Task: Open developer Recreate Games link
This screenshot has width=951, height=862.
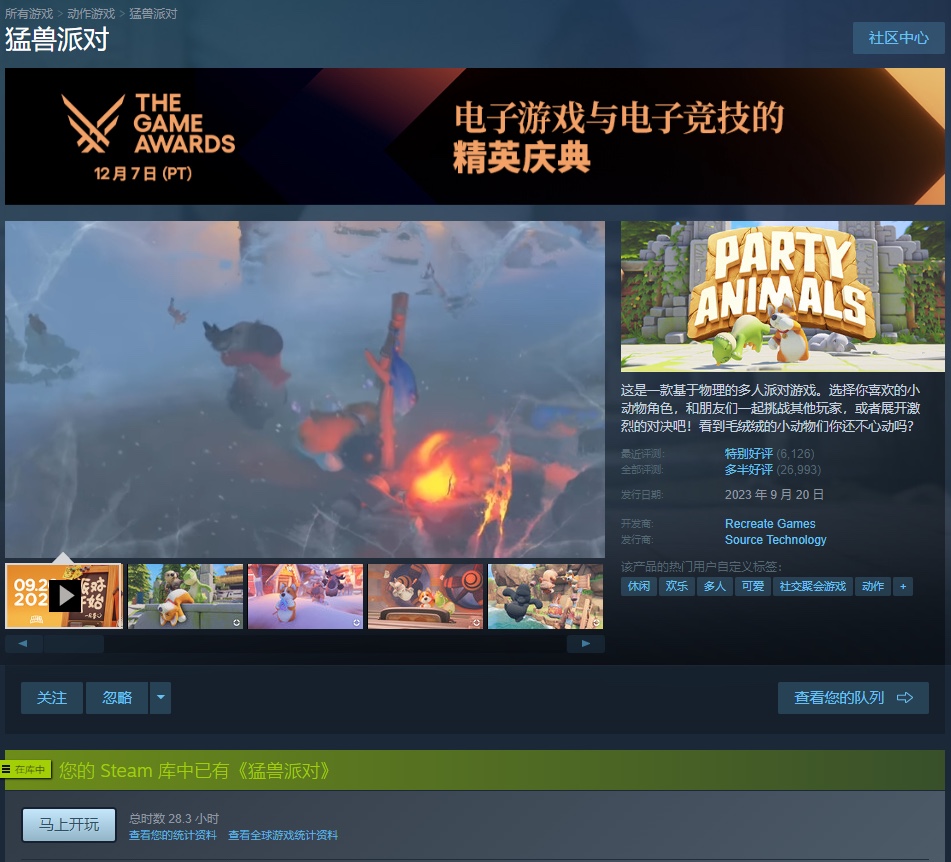Action: tap(770, 524)
